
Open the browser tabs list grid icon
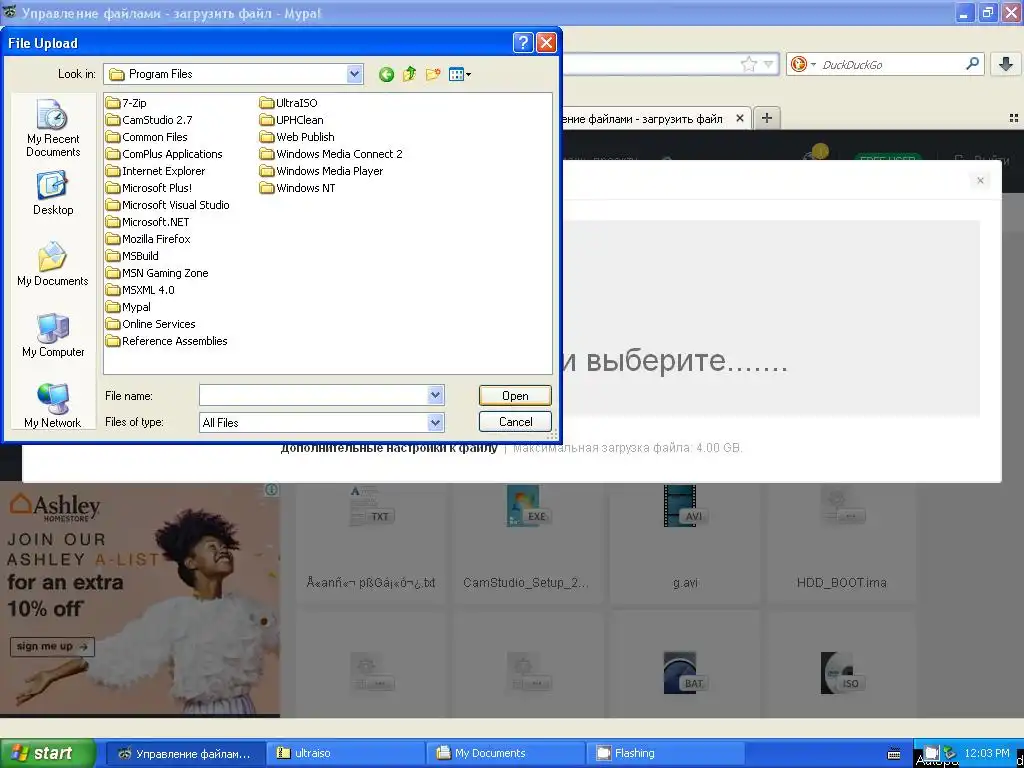pos(1014,118)
